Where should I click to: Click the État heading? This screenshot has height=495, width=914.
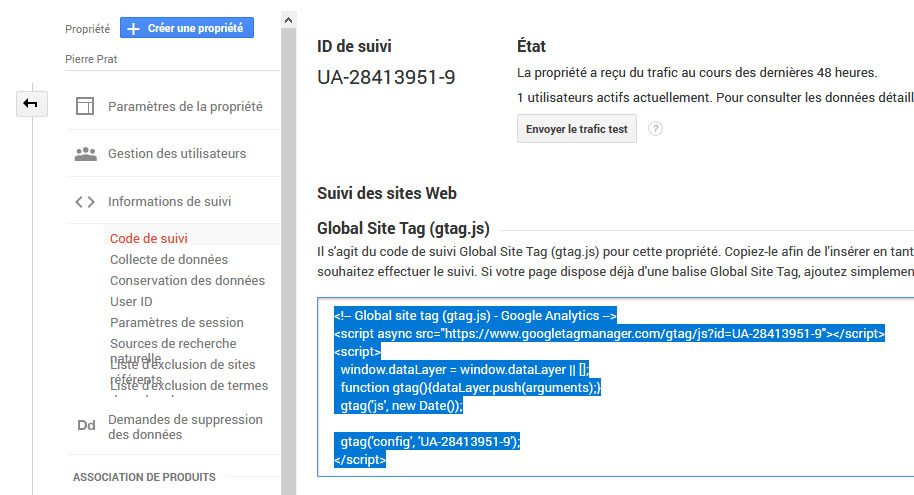tap(531, 47)
